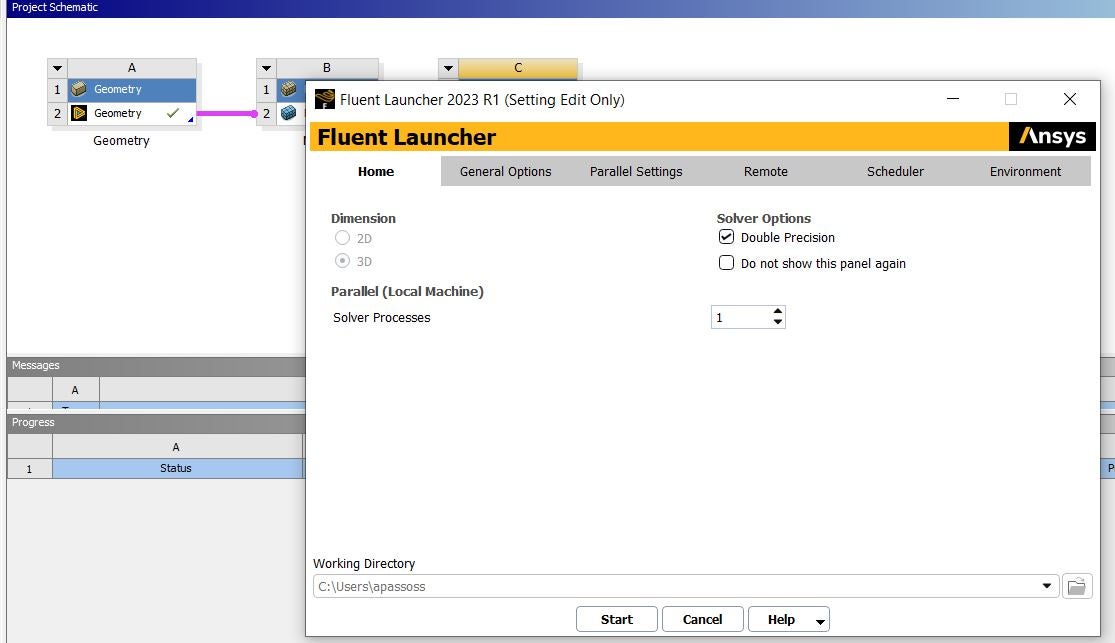Enable Do not show this panel again
Screen dimensions: 1115x643
pos(726,263)
